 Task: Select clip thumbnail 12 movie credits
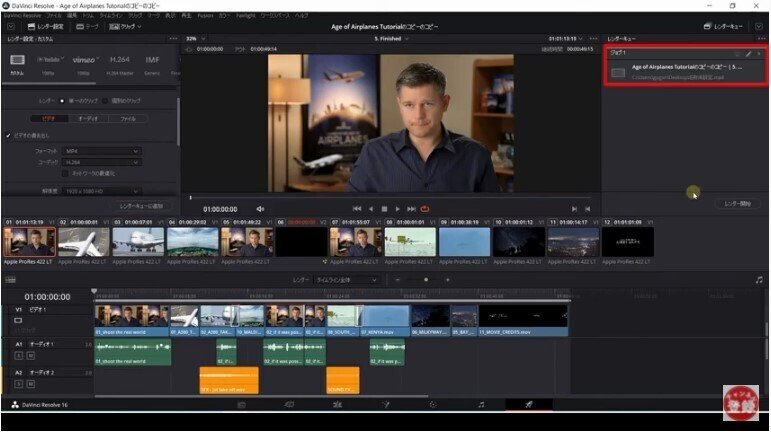click(x=628, y=242)
